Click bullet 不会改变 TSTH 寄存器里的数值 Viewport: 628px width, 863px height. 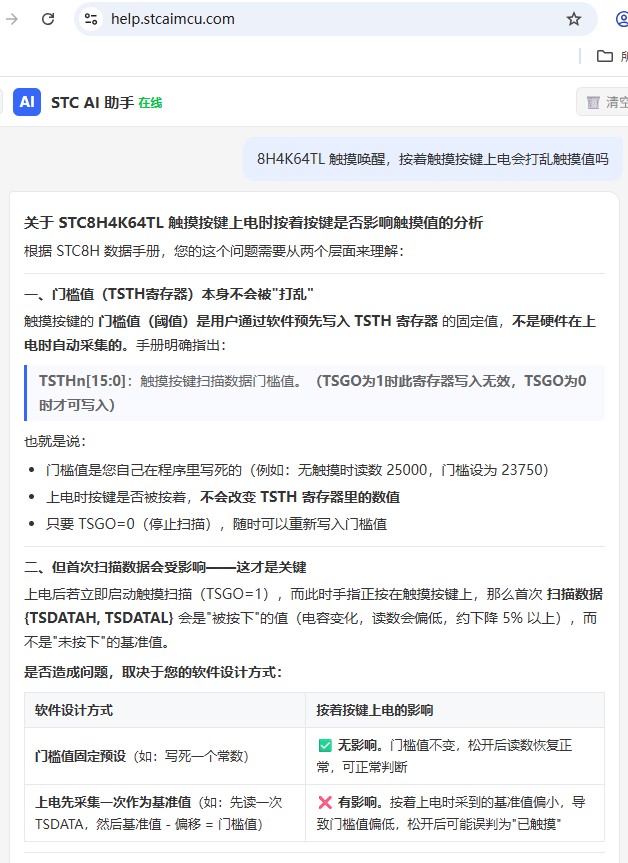(223, 497)
